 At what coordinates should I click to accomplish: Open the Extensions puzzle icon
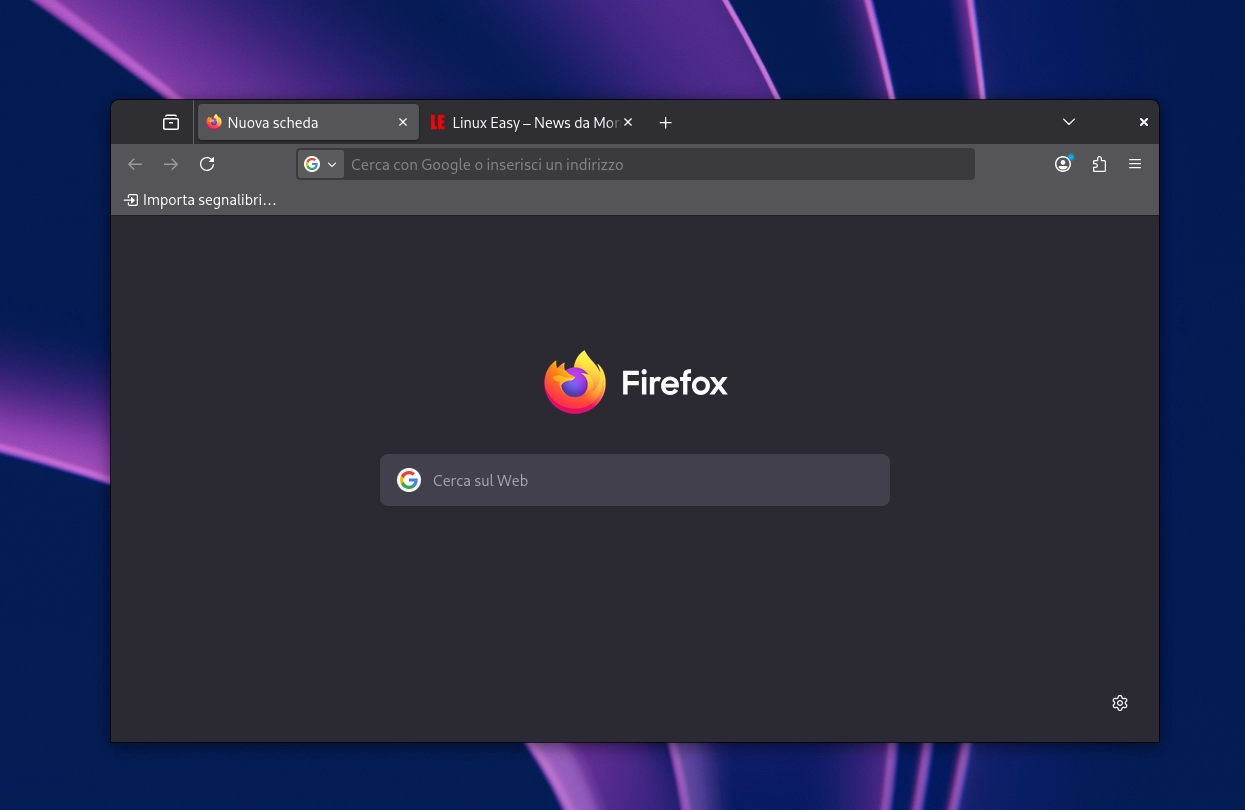tap(1099, 164)
